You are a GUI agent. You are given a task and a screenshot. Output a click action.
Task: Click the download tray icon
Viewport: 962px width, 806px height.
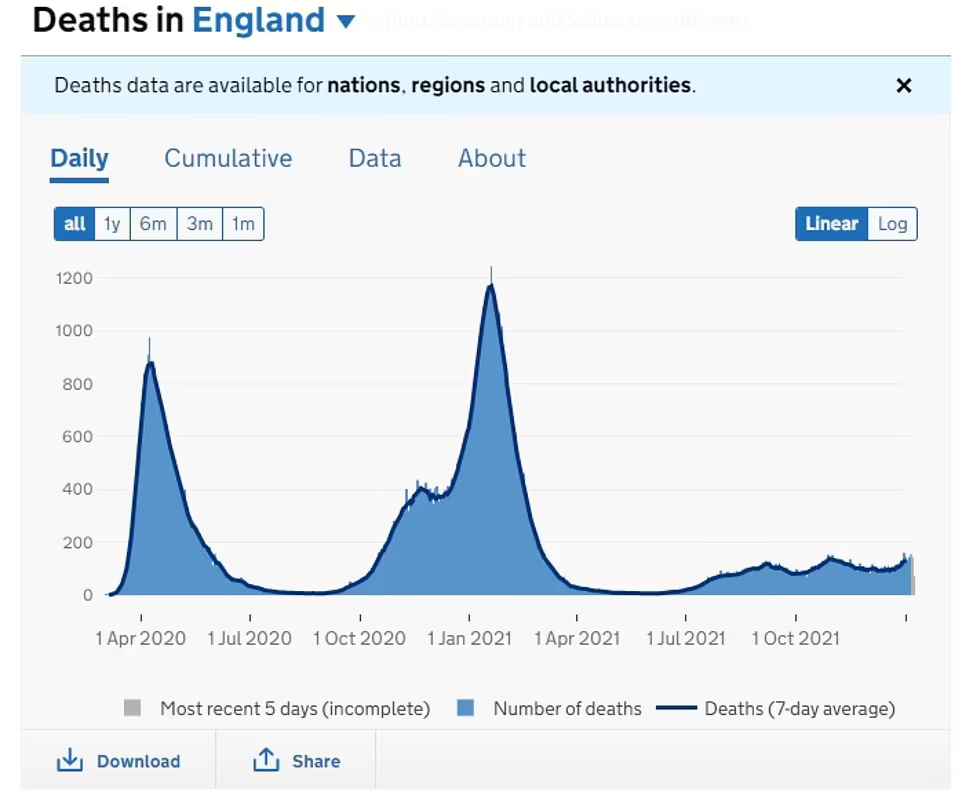click(x=70, y=760)
